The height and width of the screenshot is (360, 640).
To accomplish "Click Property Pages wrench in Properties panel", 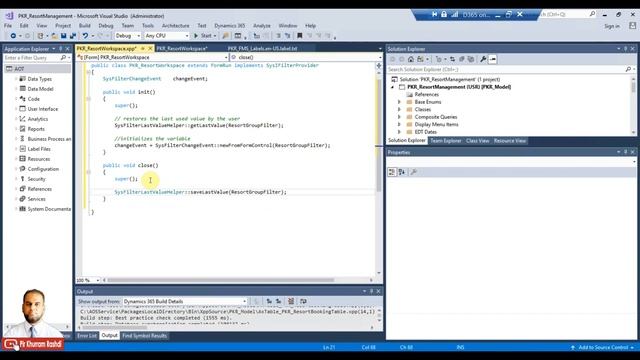I will tap(413, 172).
